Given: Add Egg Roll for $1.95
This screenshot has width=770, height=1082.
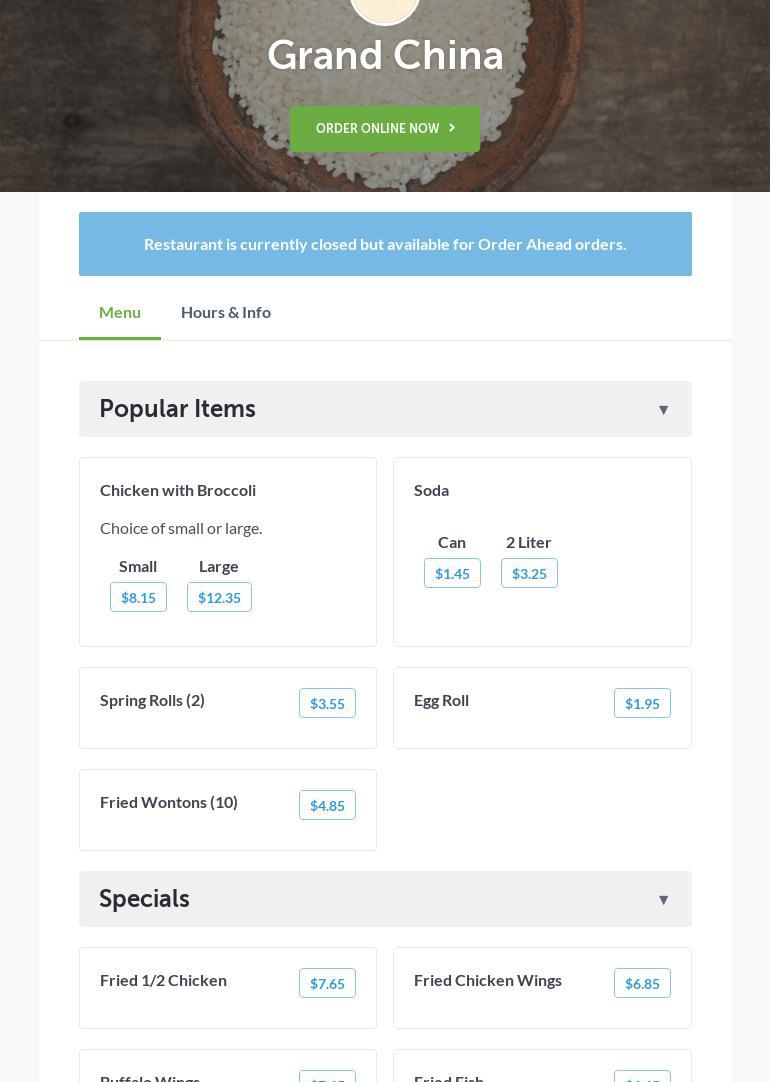Looking at the screenshot, I should point(642,703).
